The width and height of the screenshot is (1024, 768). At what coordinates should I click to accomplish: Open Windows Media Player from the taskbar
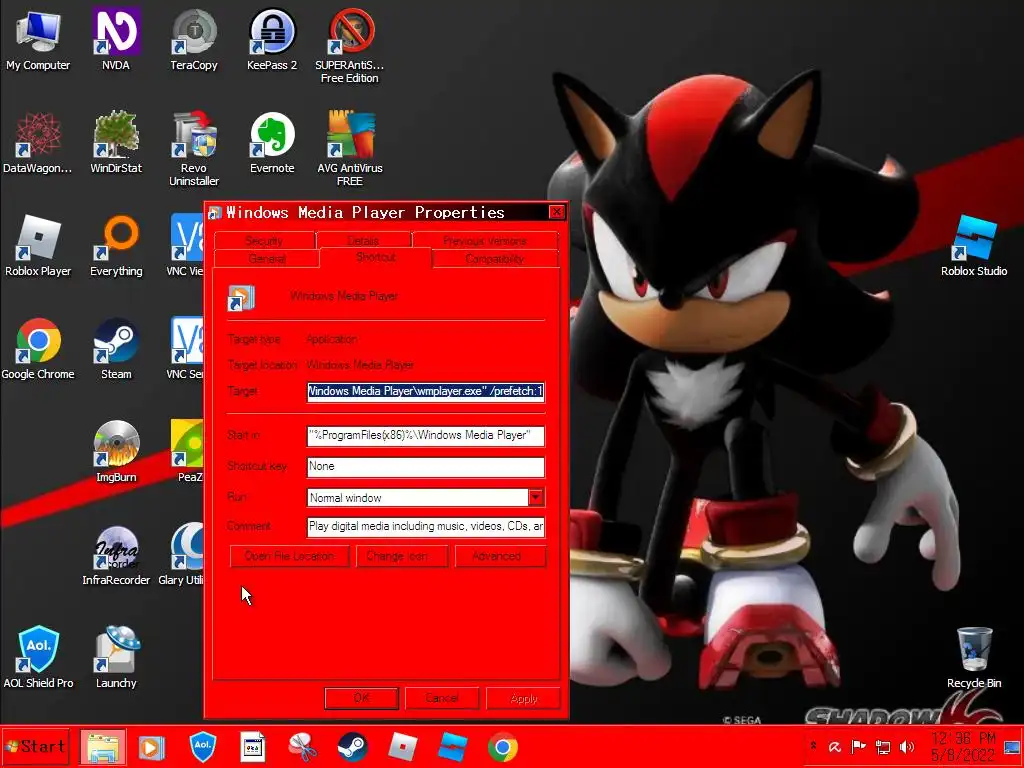pos(152,747)
